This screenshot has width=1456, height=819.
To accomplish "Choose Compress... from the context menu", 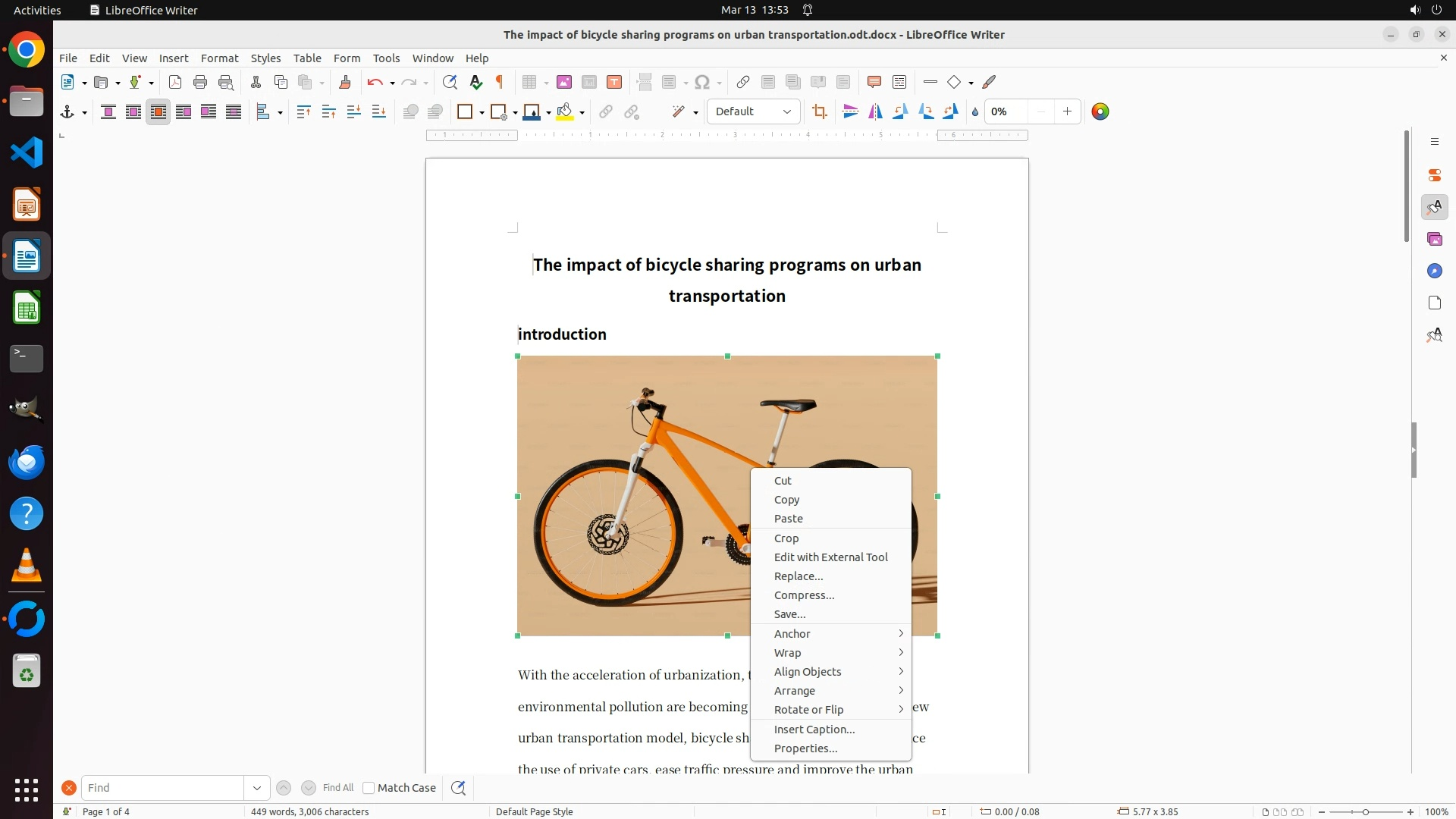I will 804,595.
